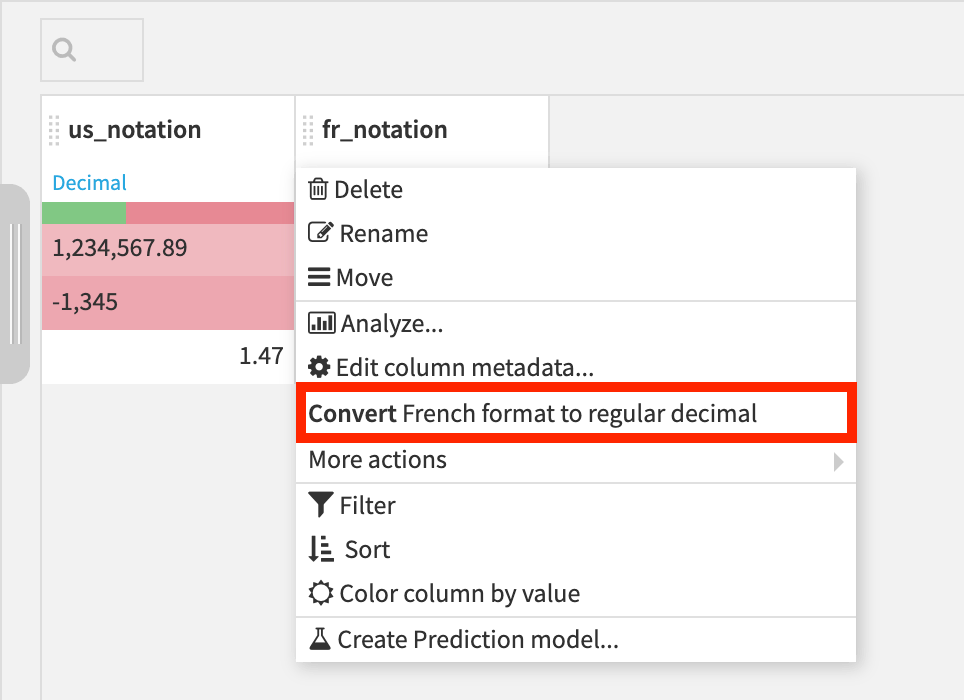Click the pencil icon beside Rename
The height and width of the screenshot is (700, 964).
[x=321, y=232]
